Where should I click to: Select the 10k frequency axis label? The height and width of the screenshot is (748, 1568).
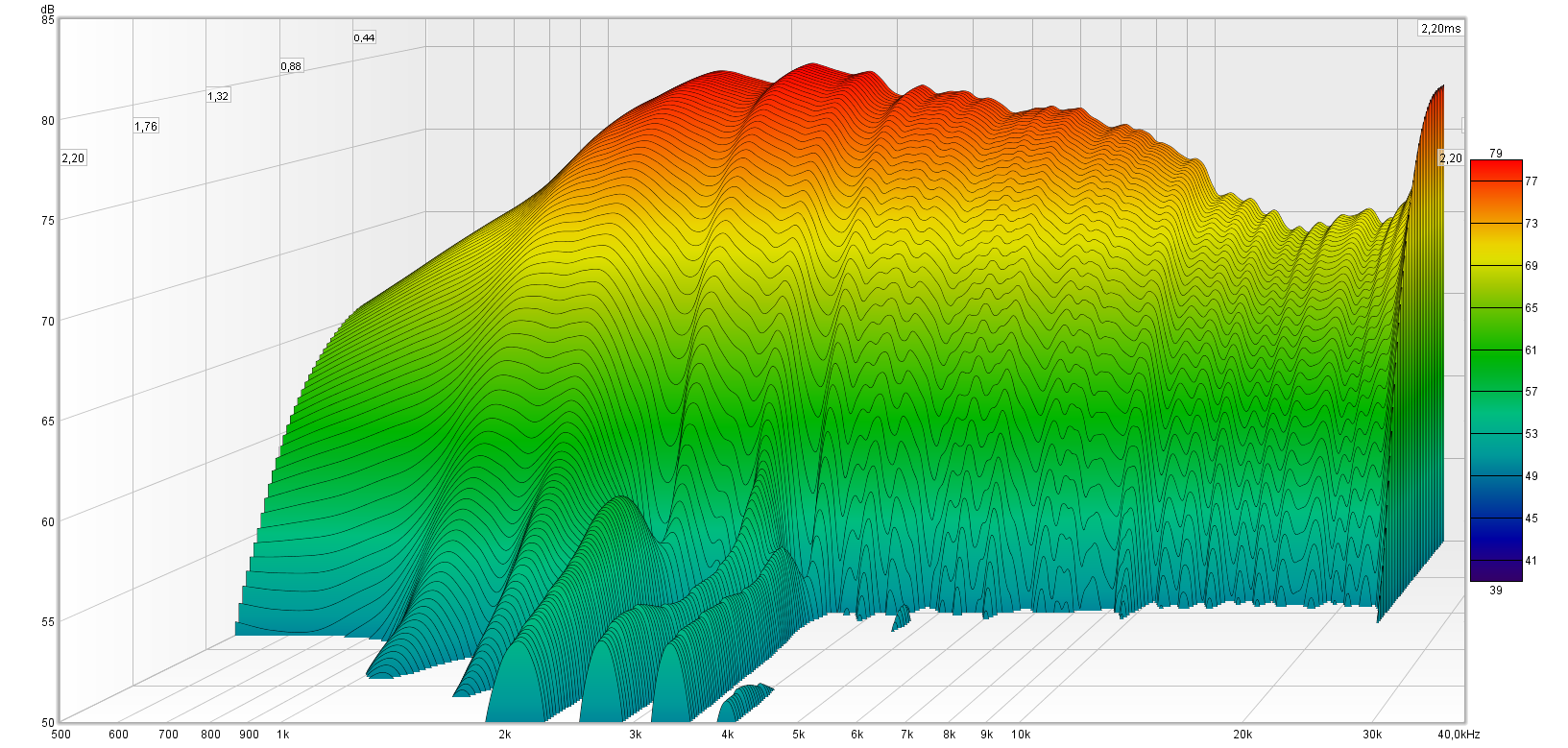(x=1020, y=735)
